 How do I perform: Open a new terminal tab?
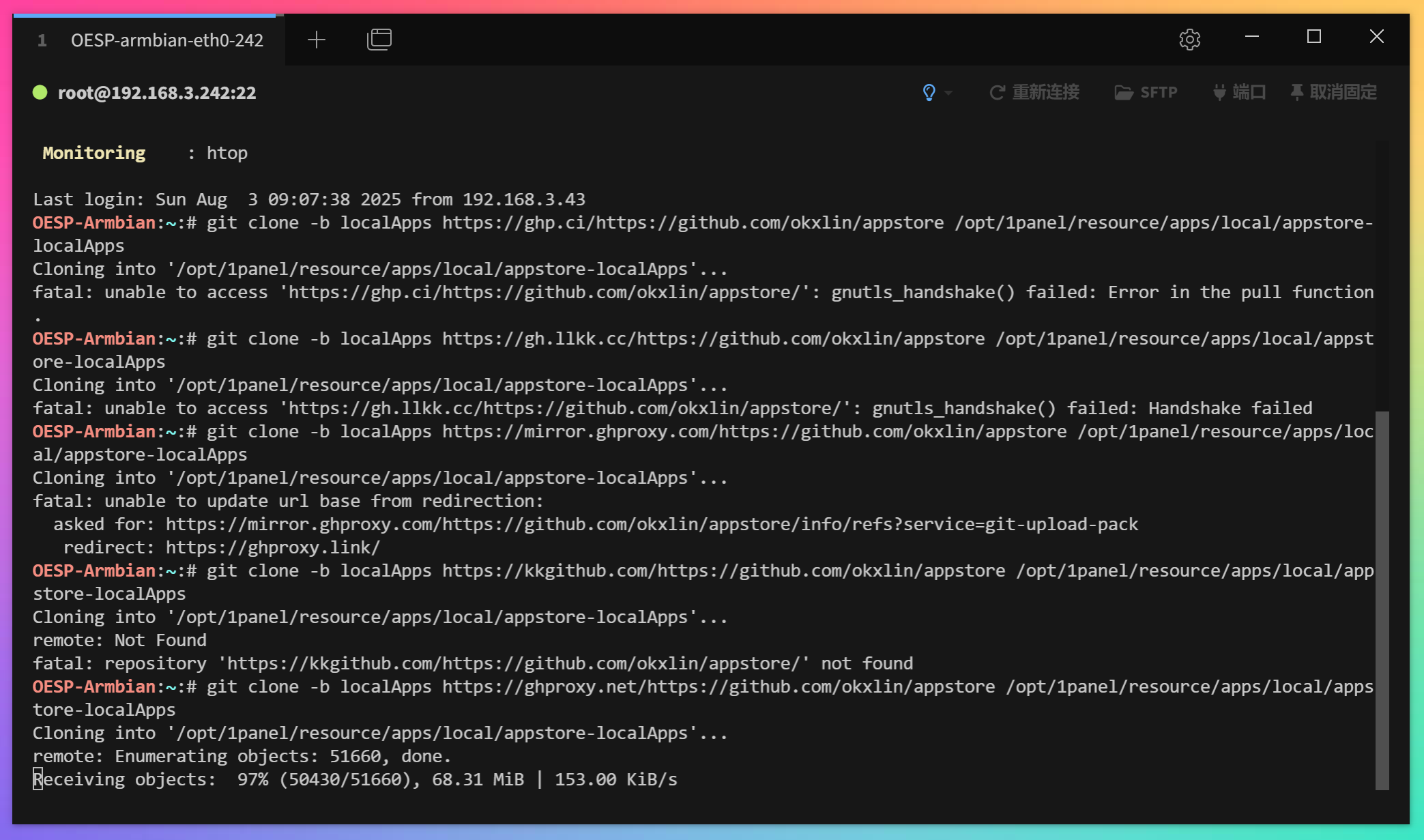point(317,40)
